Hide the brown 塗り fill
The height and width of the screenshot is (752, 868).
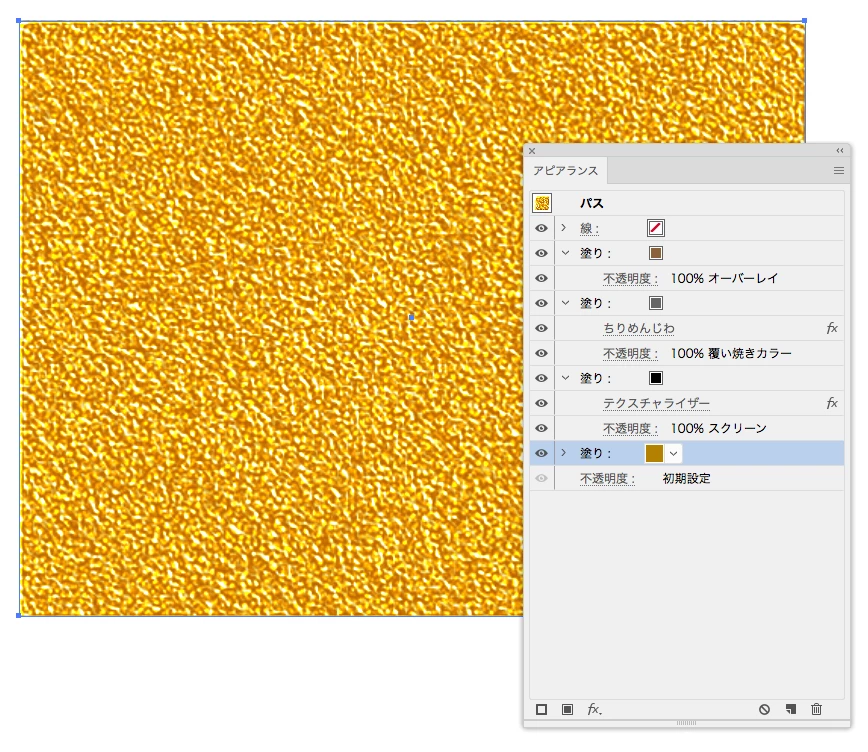(x=541, y=253)
